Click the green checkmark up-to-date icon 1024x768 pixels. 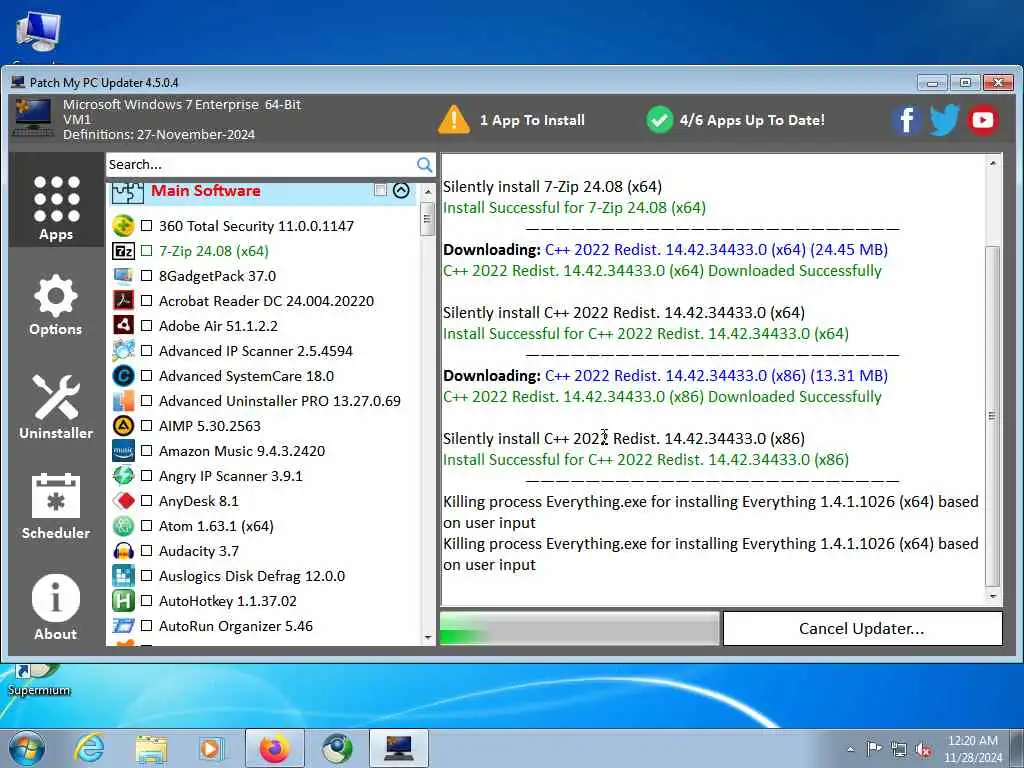tap(660, 120)
